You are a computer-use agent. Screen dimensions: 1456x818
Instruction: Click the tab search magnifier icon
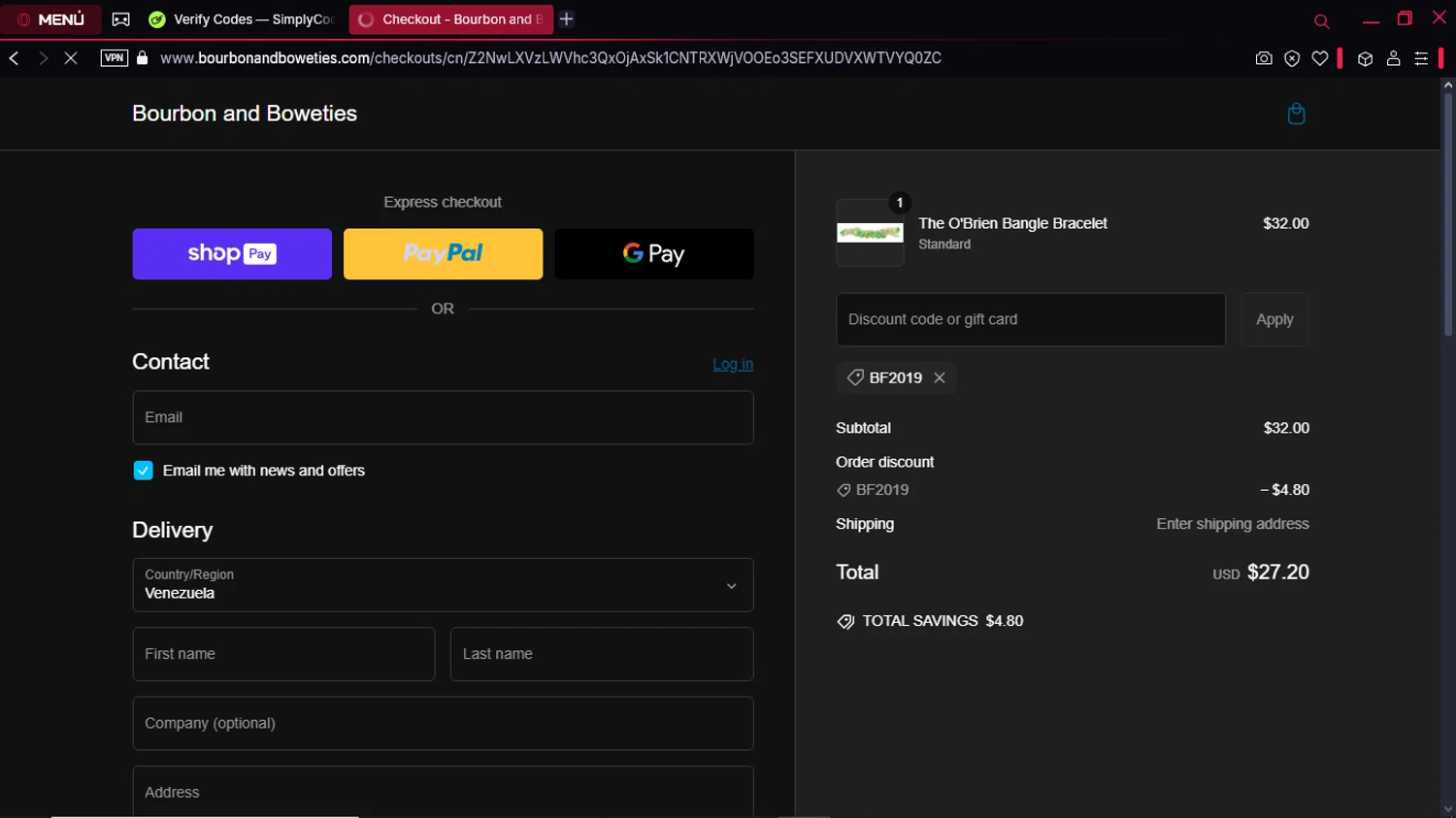pos(1321,20)
